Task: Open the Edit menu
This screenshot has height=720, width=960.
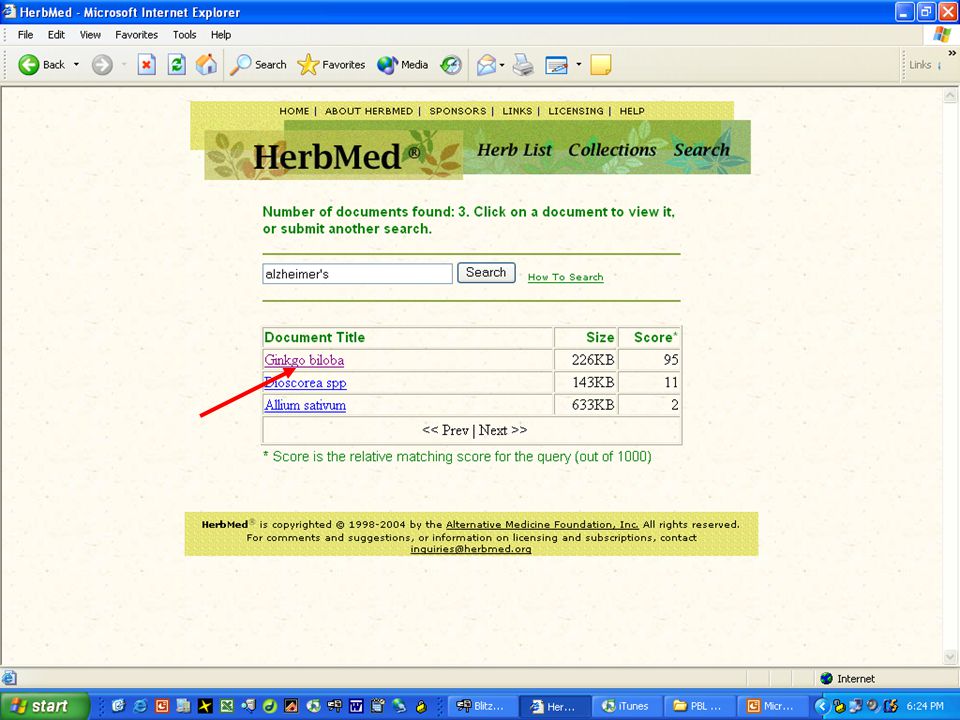Action: [x=56, y=35]
